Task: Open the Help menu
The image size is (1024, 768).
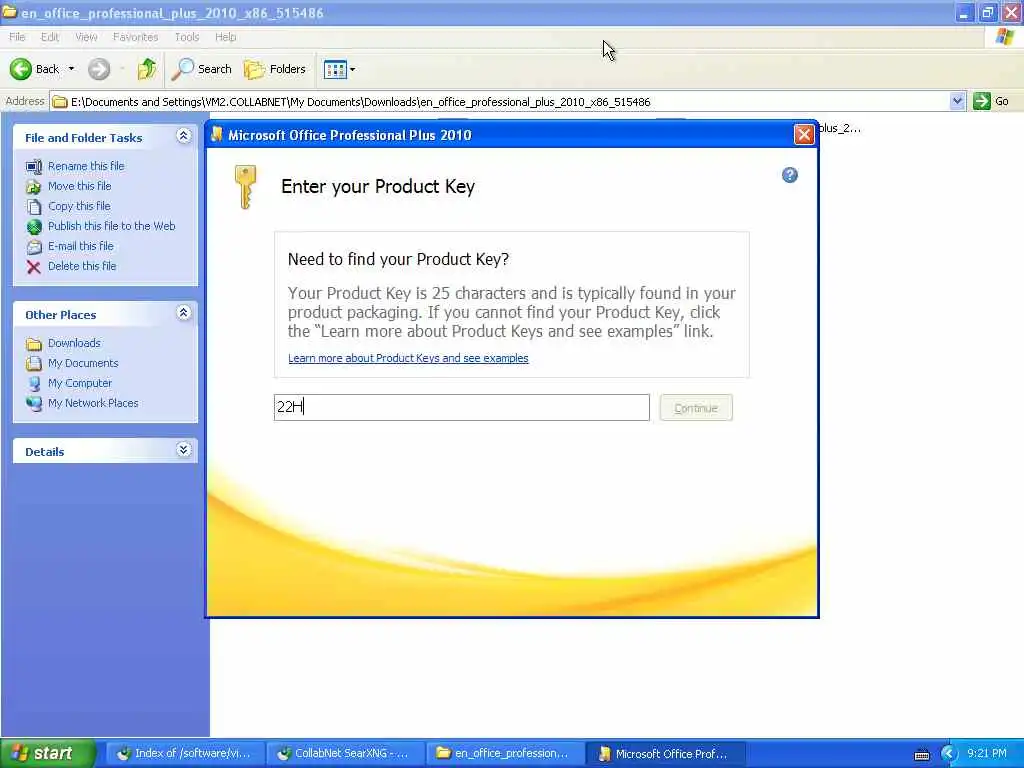Action: pyautogui.click(x=225, y=37)
